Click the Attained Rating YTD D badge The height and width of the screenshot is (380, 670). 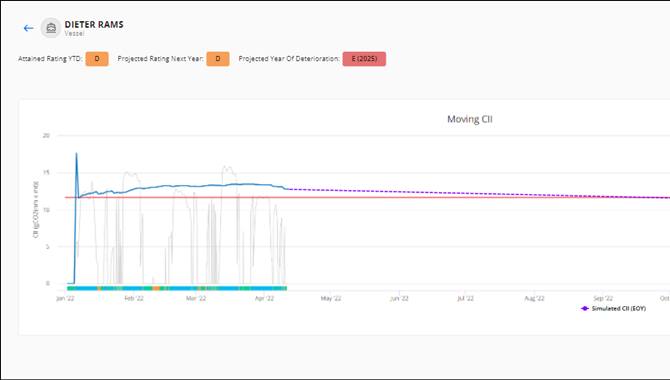pos(97,59)
